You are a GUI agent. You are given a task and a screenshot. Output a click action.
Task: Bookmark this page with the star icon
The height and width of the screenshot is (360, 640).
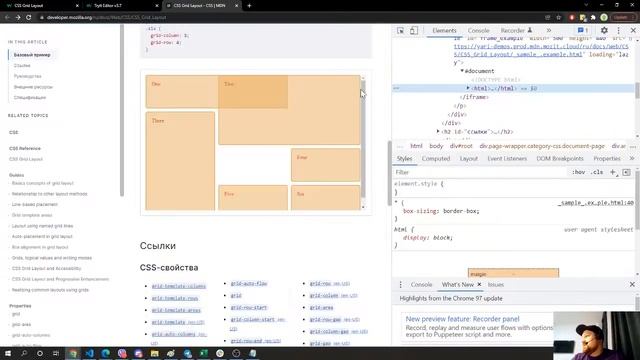(558, 18)
